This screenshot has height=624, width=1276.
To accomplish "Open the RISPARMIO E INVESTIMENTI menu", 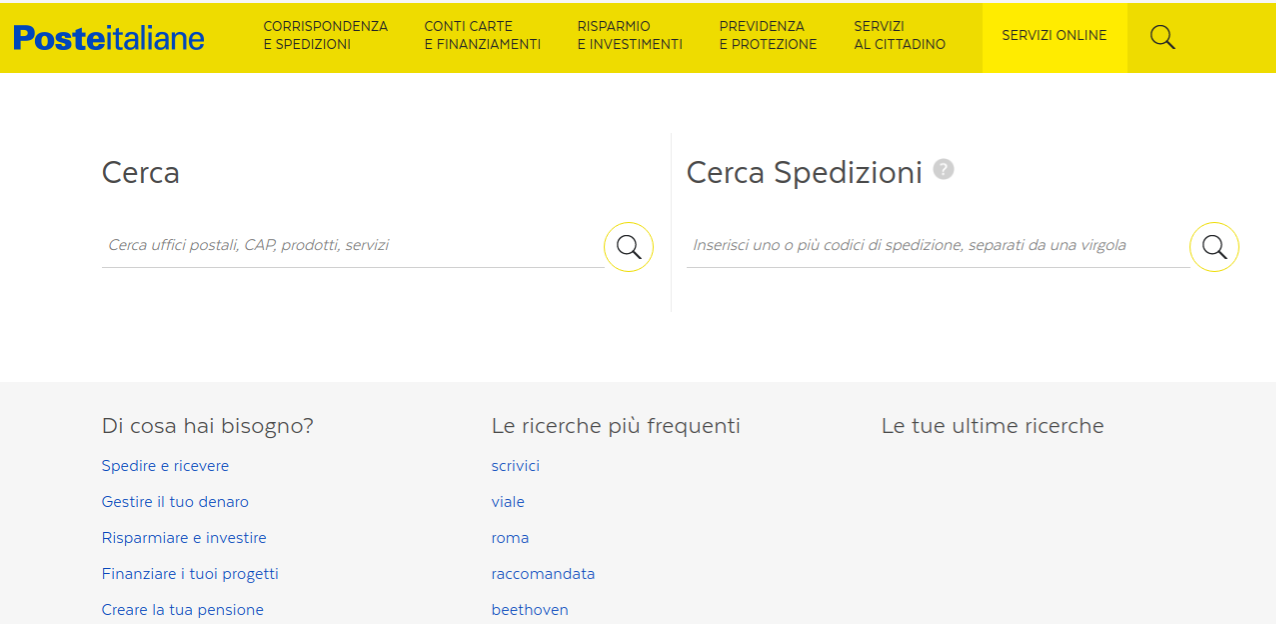I will pyautogui.click(x=628, y=37).
